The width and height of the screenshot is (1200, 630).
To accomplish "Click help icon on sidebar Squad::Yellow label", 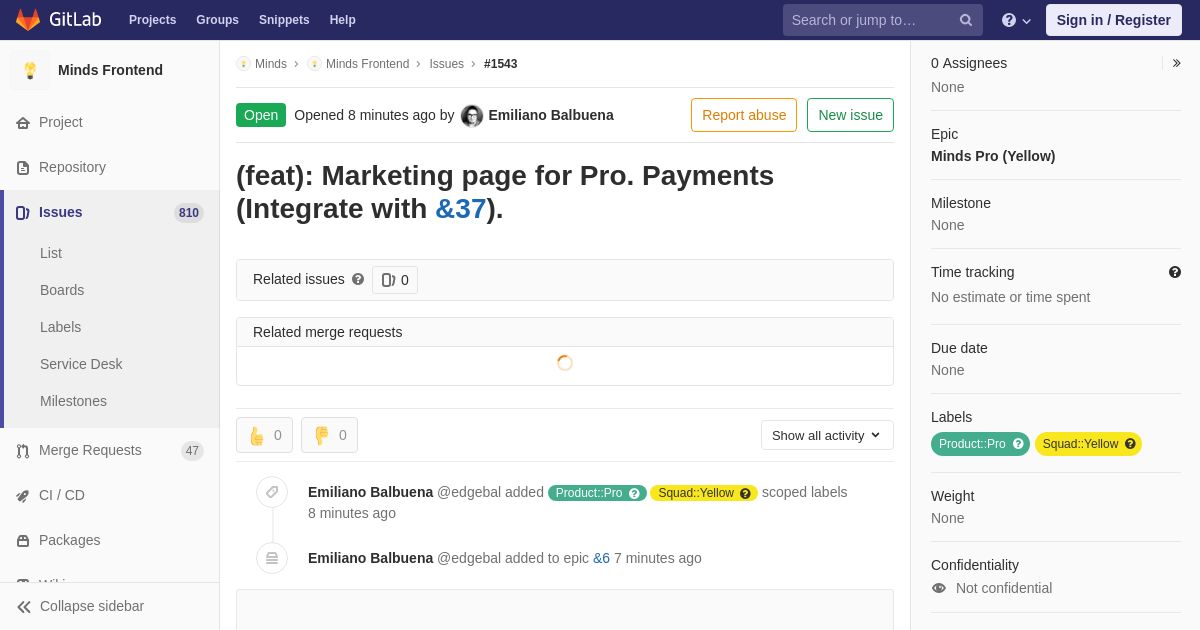I will tap(1130, 444).
